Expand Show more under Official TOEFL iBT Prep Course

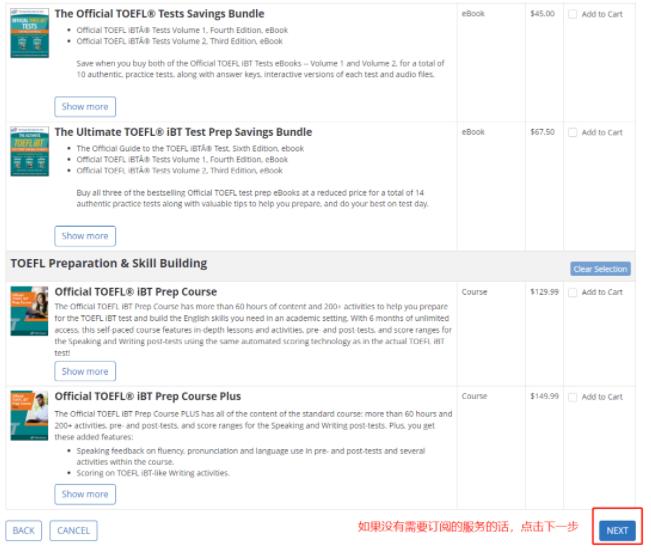(85, 371)
